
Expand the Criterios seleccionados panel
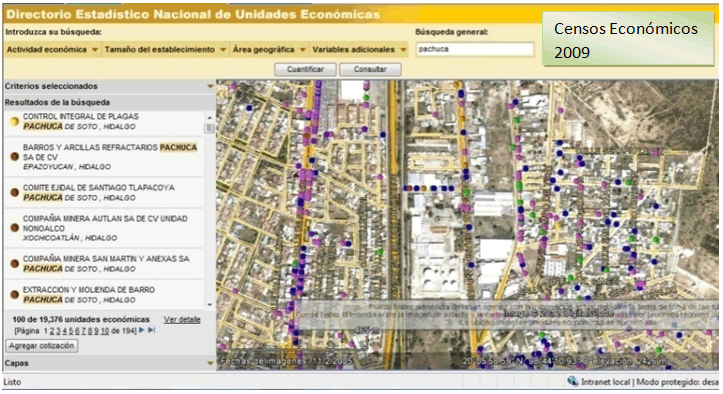click(210, 86)
